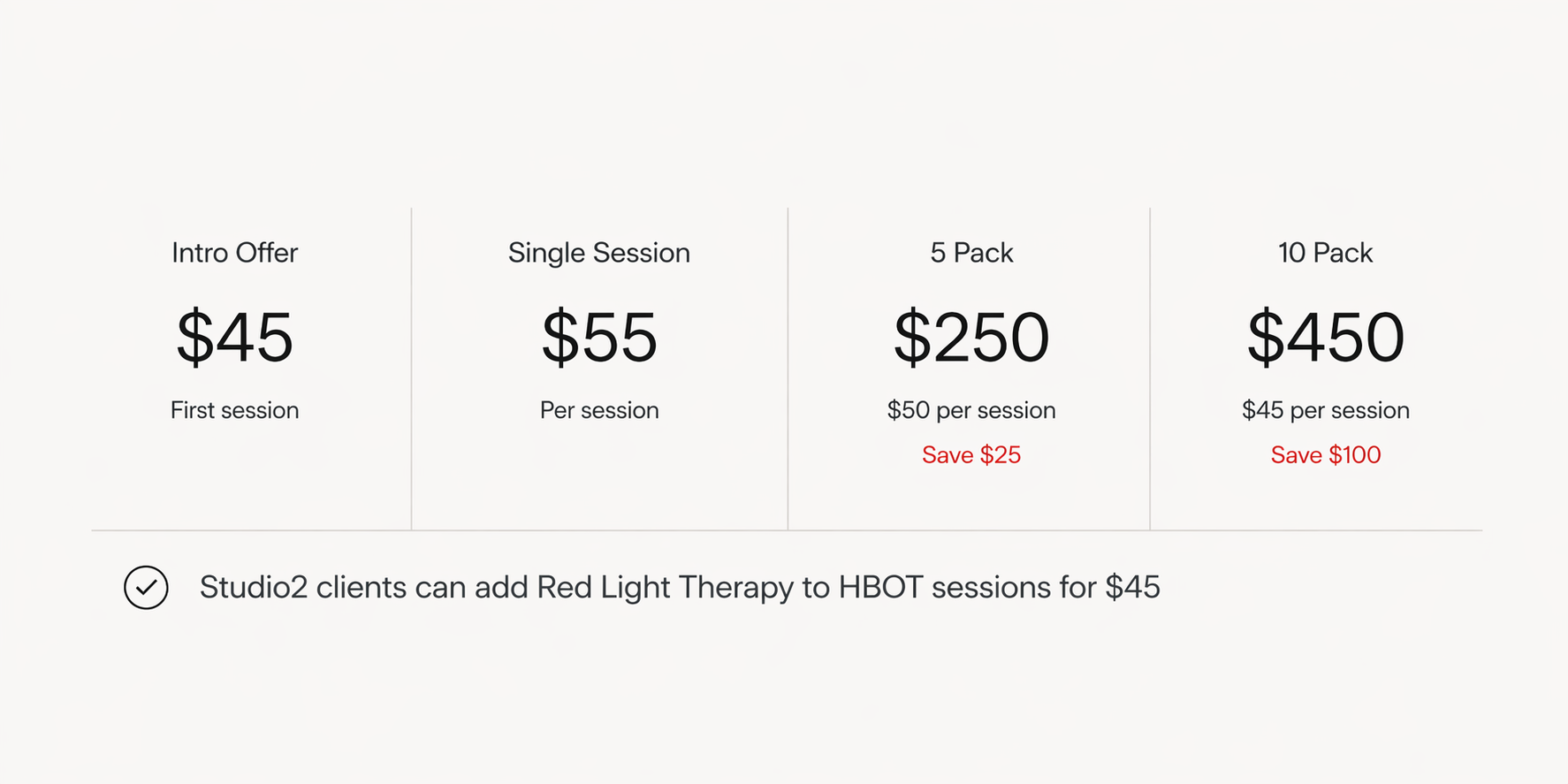Select the Intro Offer heading
Screen dimensions: 1568x784
tap(234, 253)
